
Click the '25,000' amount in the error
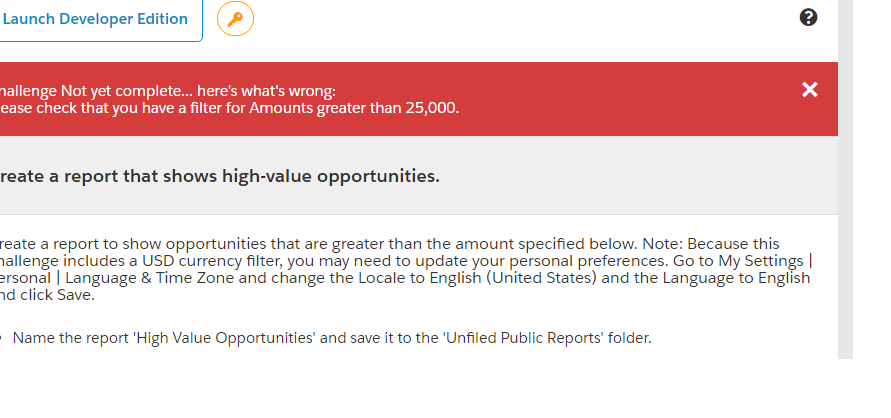click(x=430, y=108)
